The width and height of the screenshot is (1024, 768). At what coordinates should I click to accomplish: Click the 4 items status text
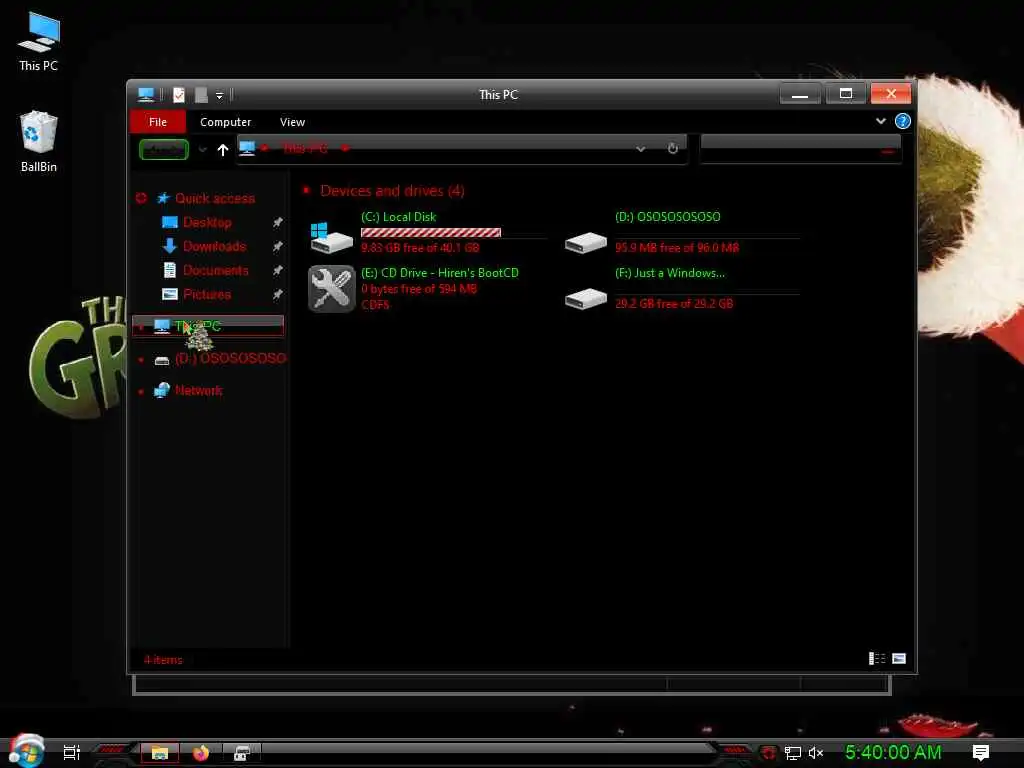click(x=163, y=660)
